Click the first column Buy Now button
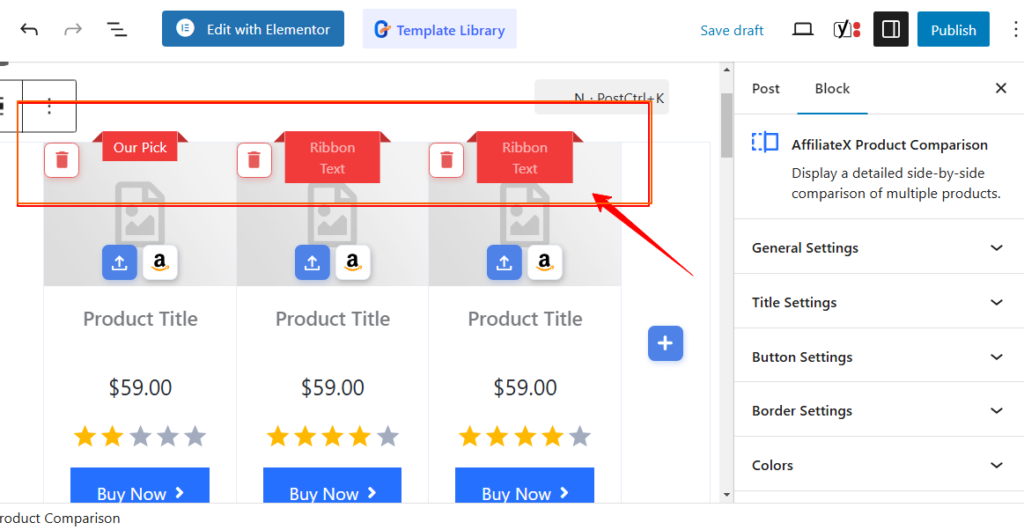Screen dimensions: 1024x530 (140, 486)
